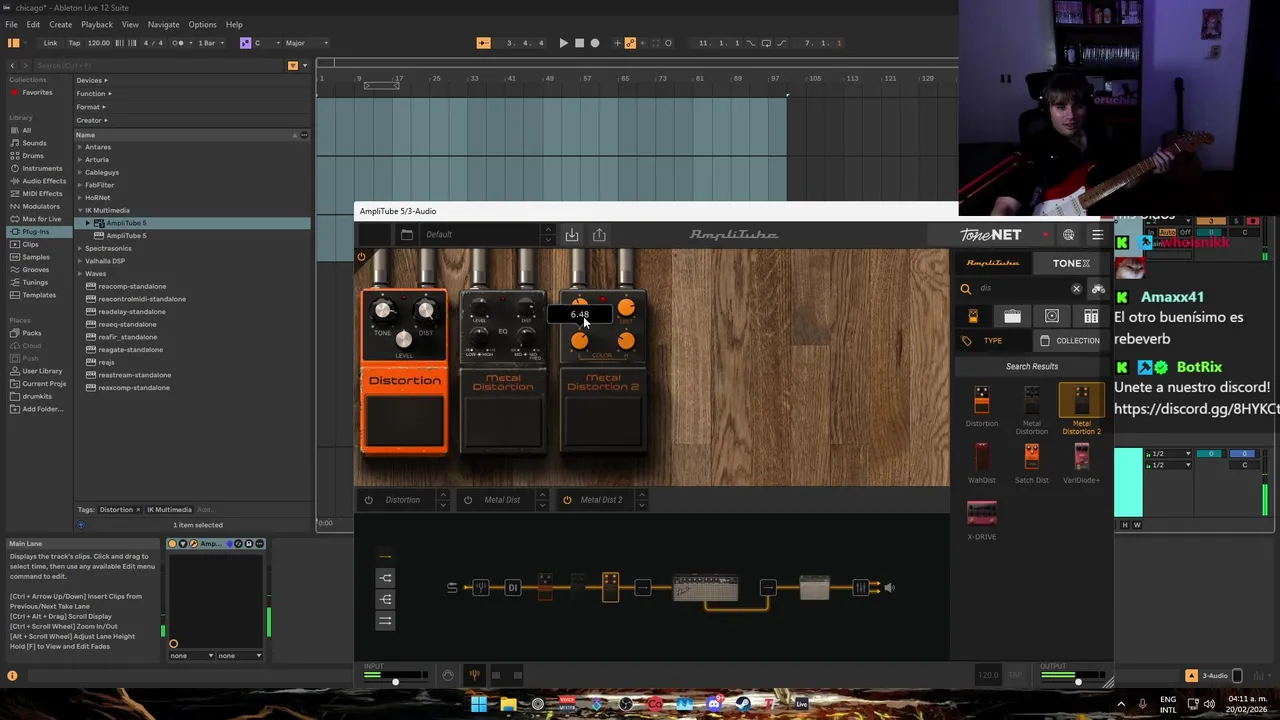Toggle the Ableton metronome

coord(178,43)
